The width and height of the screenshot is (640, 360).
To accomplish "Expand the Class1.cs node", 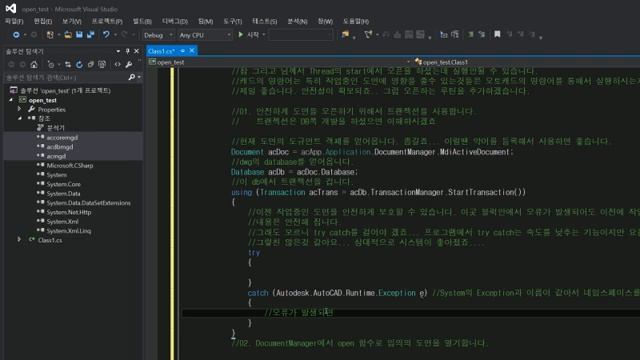I will pos(19,240).
